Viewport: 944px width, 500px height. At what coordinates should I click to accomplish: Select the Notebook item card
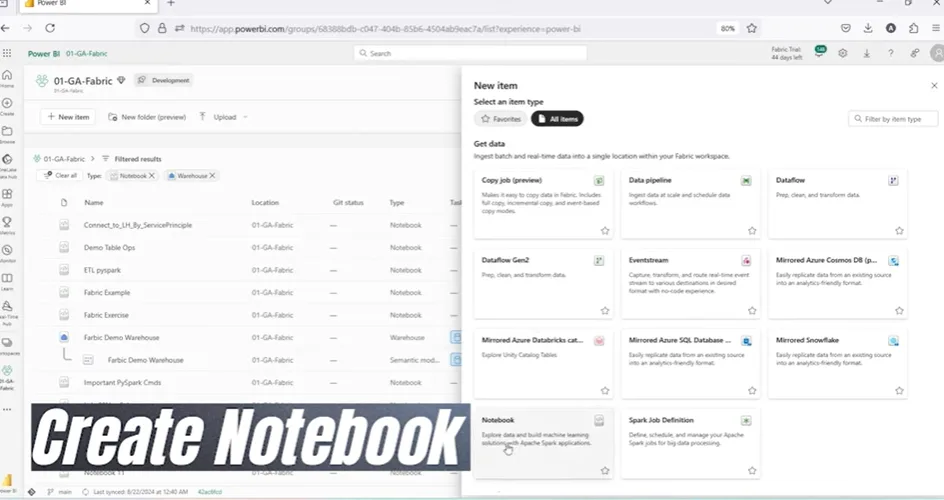(544, 443)
